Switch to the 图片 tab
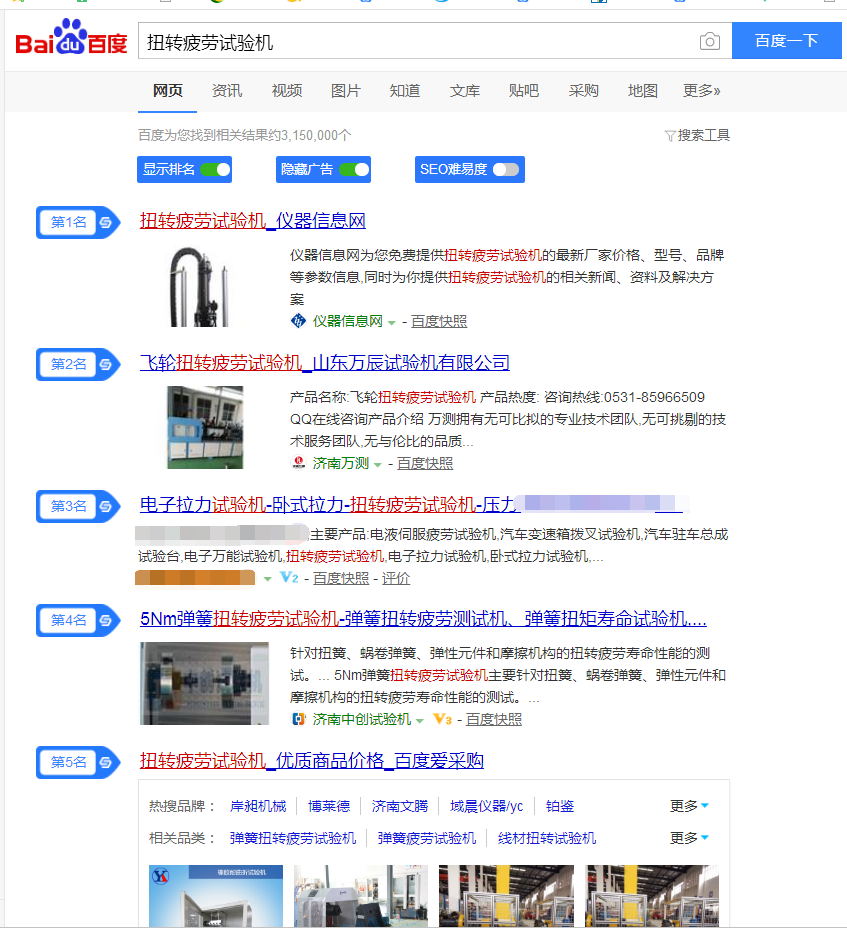This screenshot has height=931, width=847. (345, 91)
